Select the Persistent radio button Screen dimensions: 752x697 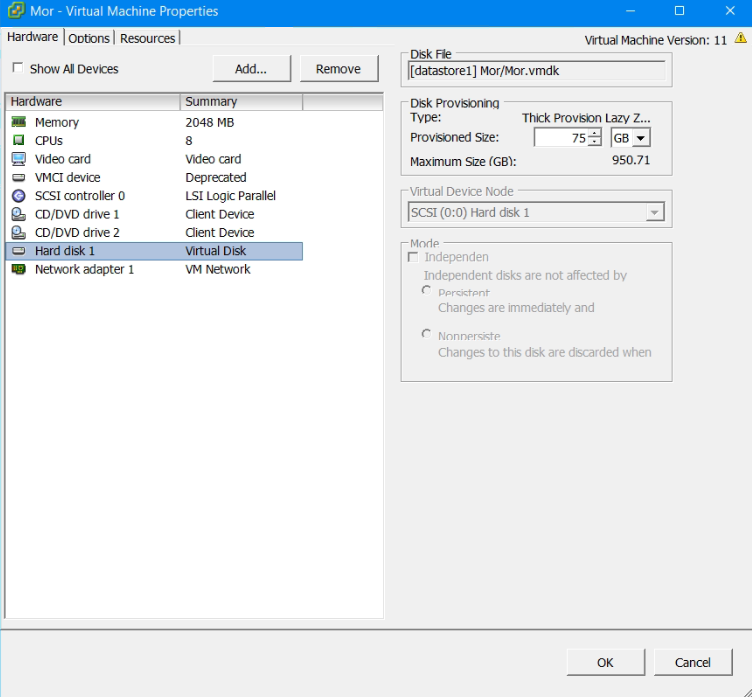427,290
